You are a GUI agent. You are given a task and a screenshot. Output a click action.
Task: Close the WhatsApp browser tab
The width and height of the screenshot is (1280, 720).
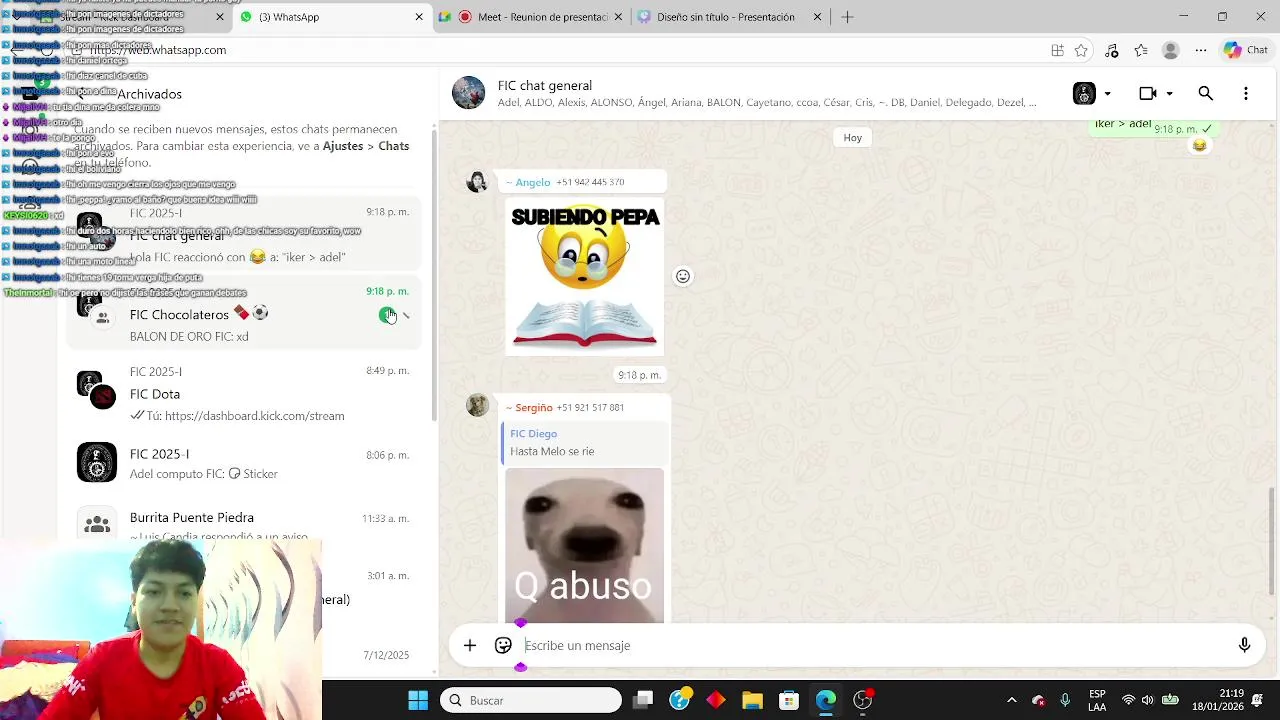419,17
